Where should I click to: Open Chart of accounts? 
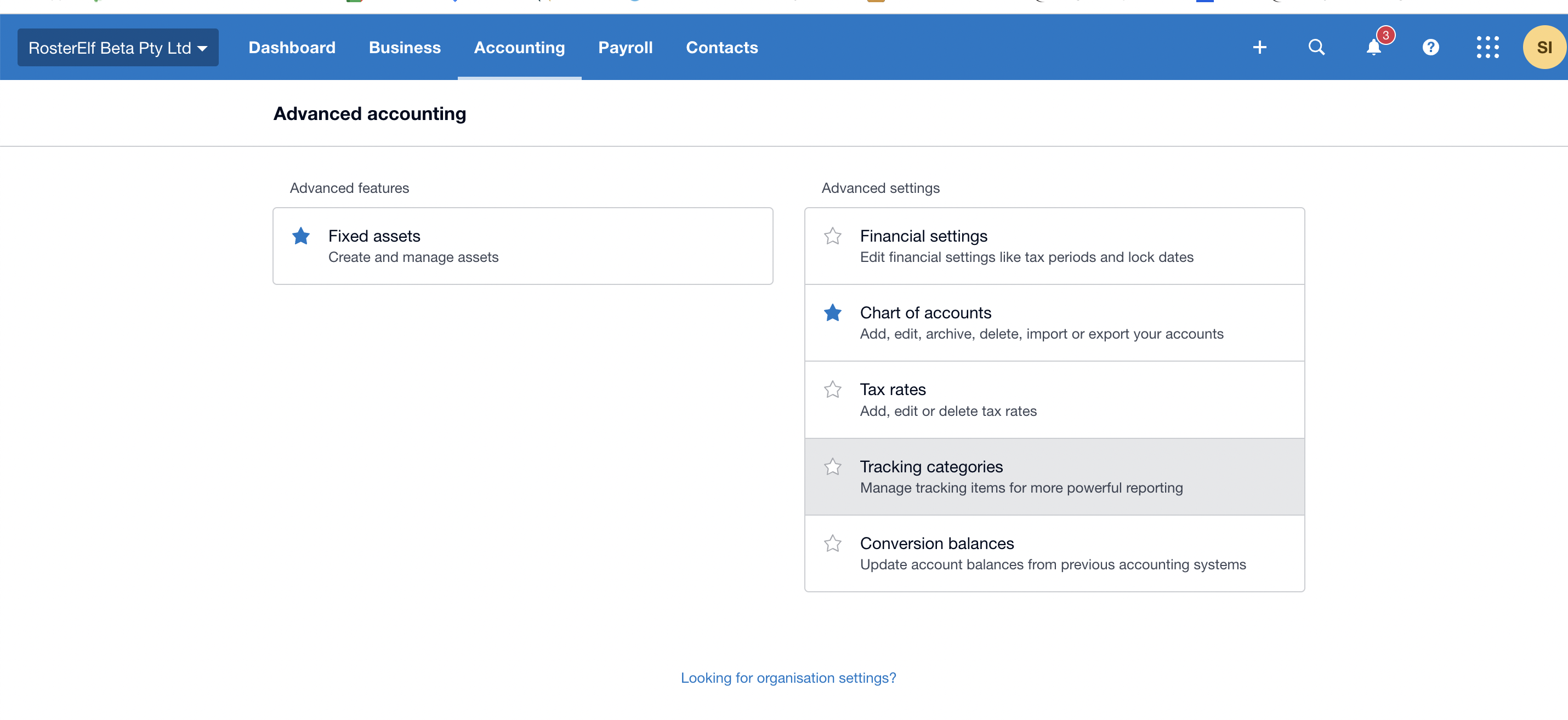(x=1054, y=323)
